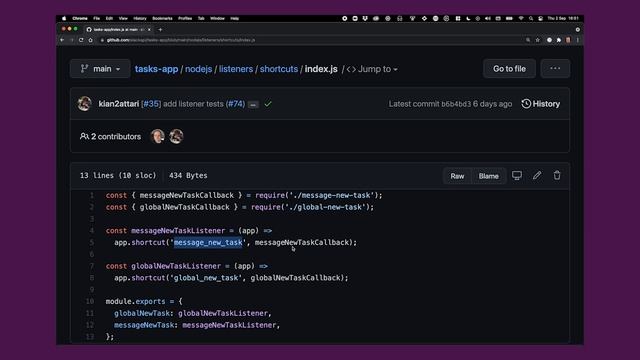Open pull request #74 link
Image resolution: width=640 pixels, height=360 pixels.
pos(236,104)
